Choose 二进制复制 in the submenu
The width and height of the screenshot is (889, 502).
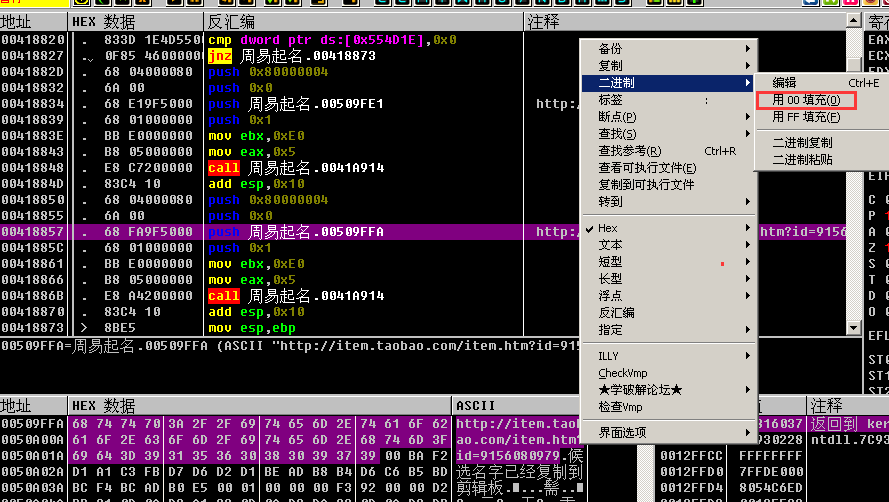[822, 143]
